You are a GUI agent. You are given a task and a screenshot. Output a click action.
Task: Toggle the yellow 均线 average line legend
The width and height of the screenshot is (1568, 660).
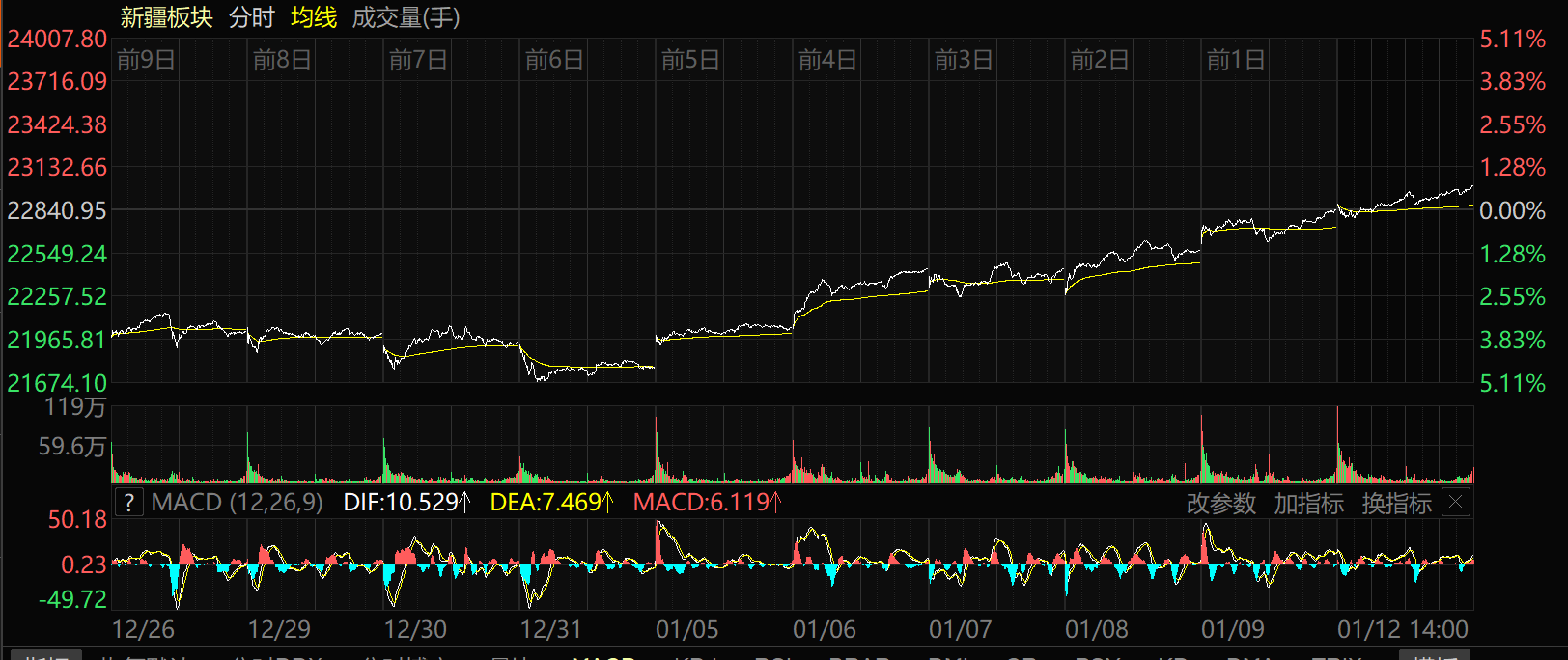coord(314,17)
